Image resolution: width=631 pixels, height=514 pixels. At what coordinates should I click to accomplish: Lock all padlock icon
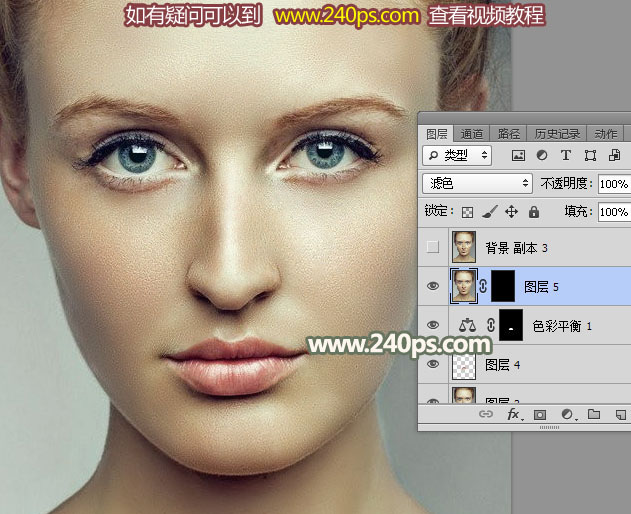click(534, 211)
